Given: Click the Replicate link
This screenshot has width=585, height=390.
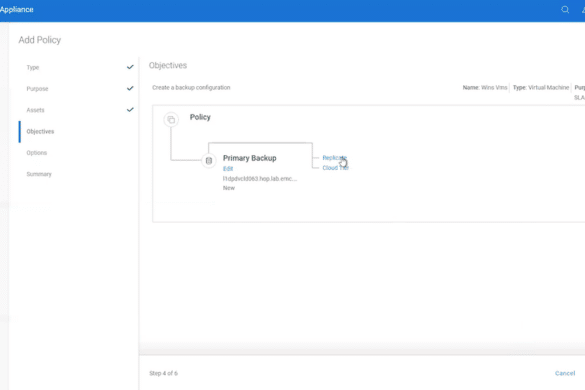Looking at the screenshot, I should tap(335, 158).
